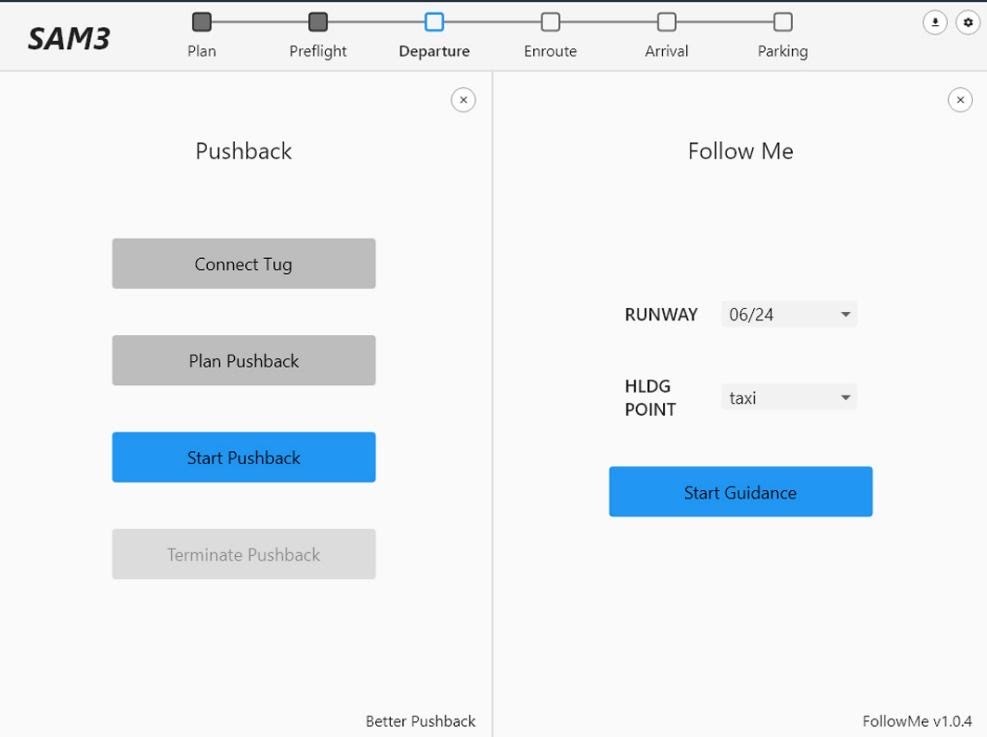The image size is (987, 737).
Task: Click the HLDG POINT label
Action: pos(650,398)
